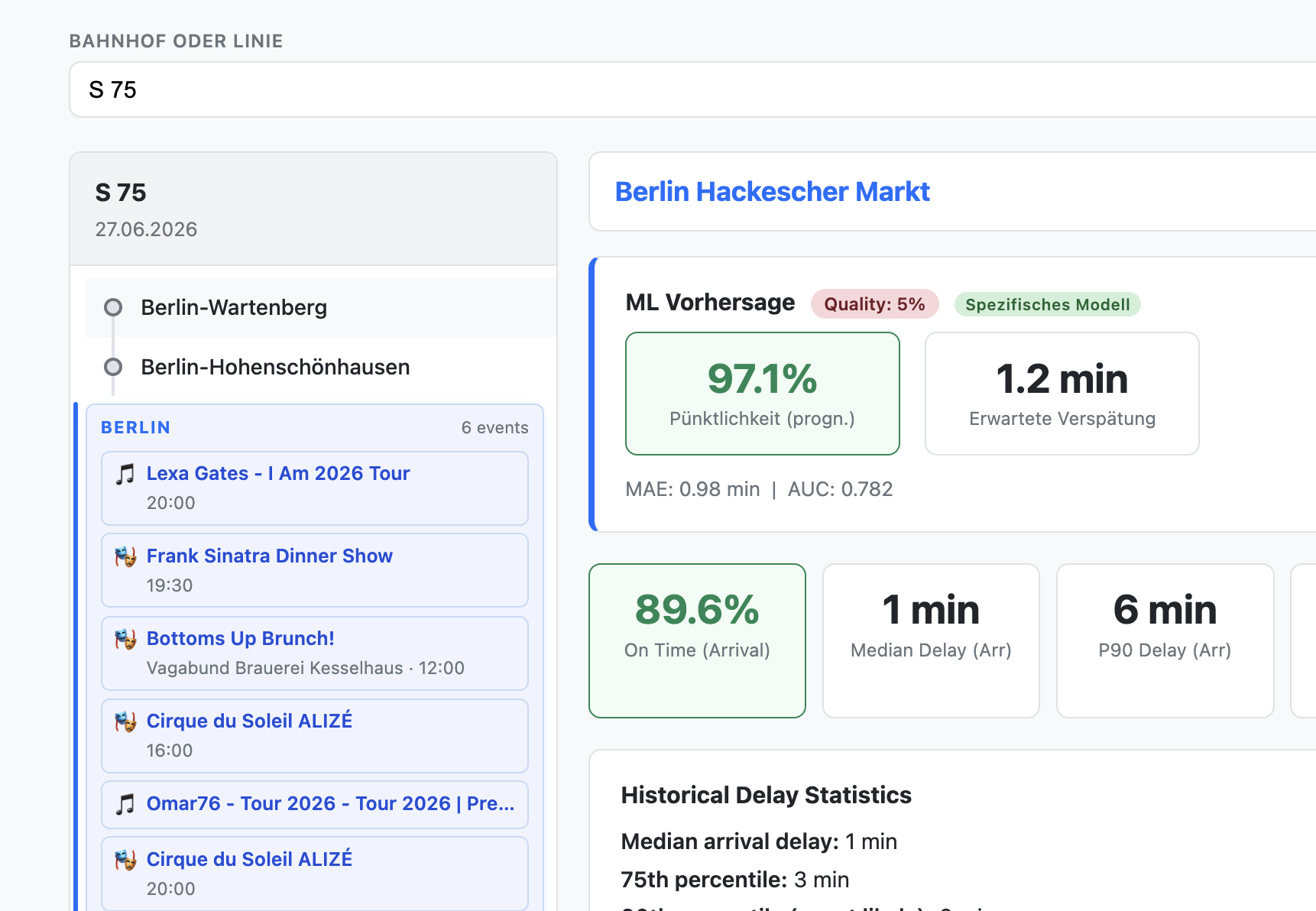Viewport: 1316px width, 911px height.
Task: Click the BERLIN events section header
Action: (136, 428)
